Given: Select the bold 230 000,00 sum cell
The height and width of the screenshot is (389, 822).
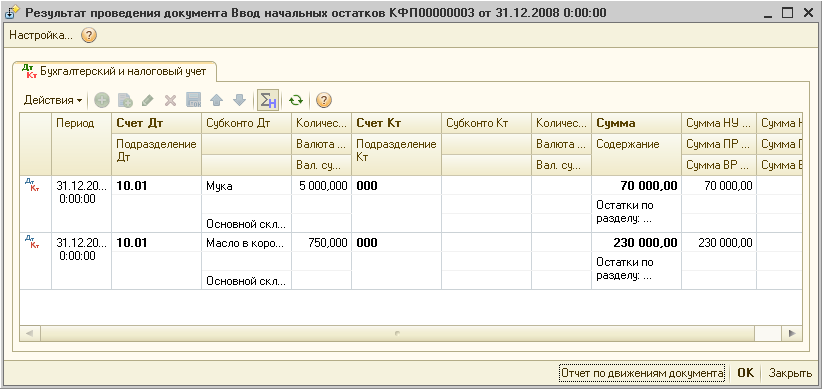Looking at the screenshot, I should 637,243.
